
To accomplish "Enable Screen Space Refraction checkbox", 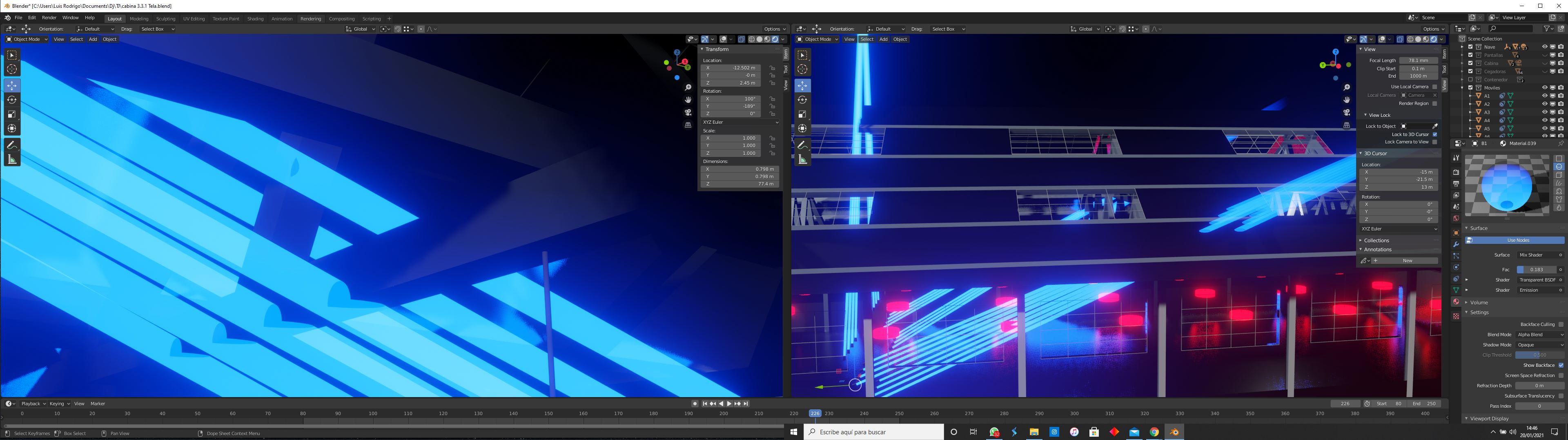I will click(x=1561, y=375).
